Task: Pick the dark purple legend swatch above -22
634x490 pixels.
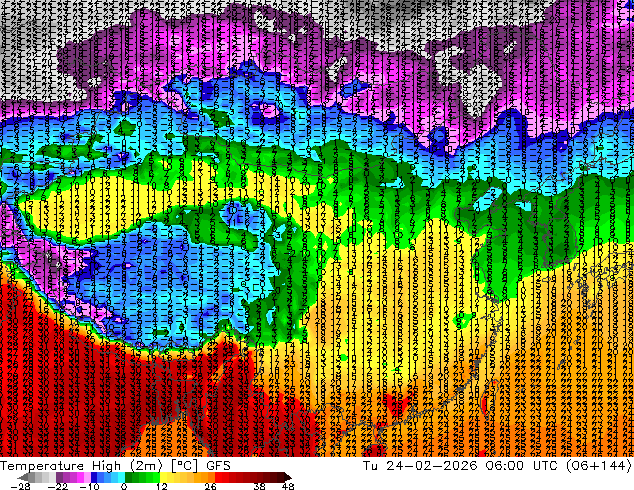Action: pos(59,477)
